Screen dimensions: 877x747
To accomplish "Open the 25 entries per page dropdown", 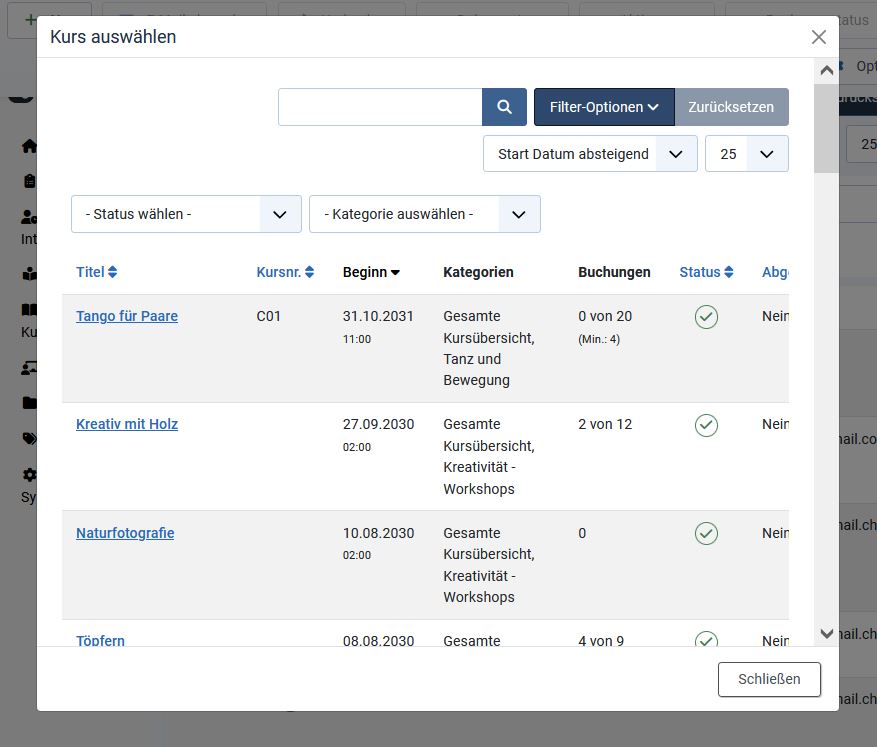I will click(x=747, y=154).
